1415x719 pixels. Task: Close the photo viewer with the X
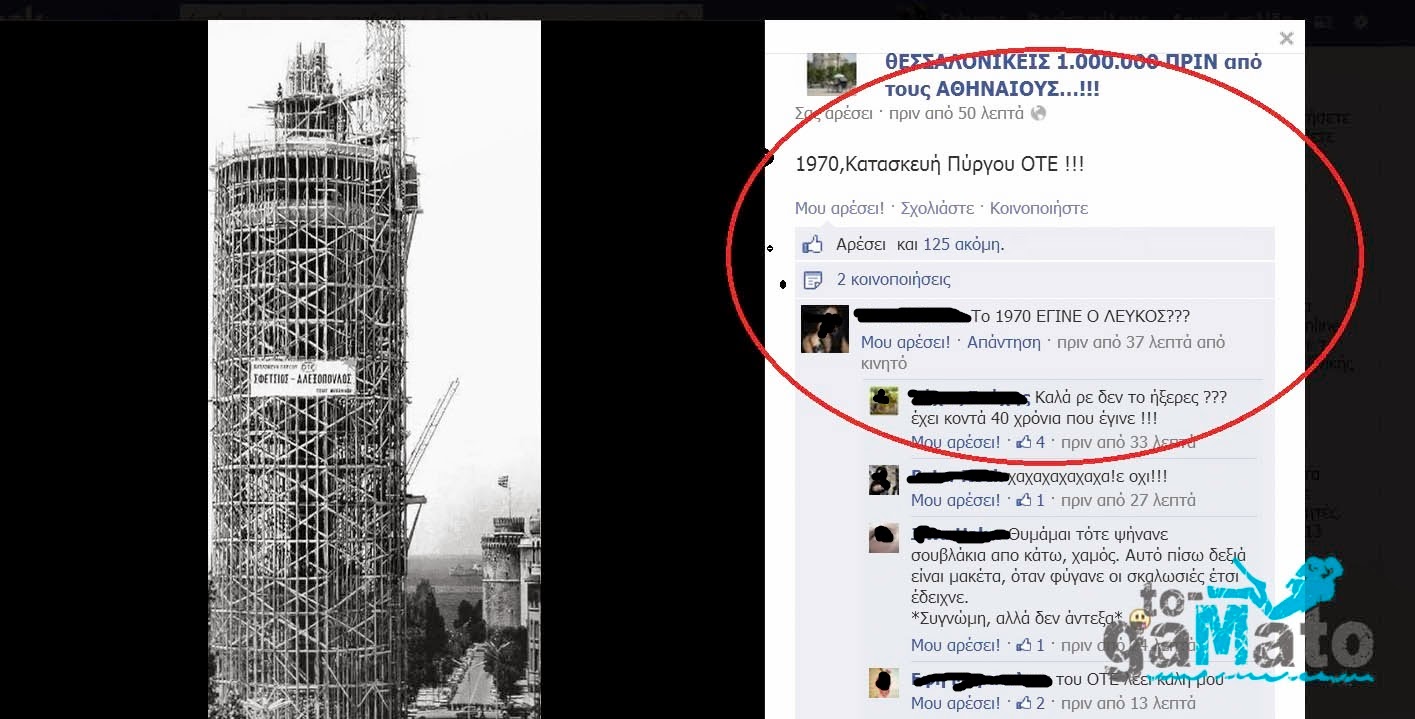[1286, 38]
